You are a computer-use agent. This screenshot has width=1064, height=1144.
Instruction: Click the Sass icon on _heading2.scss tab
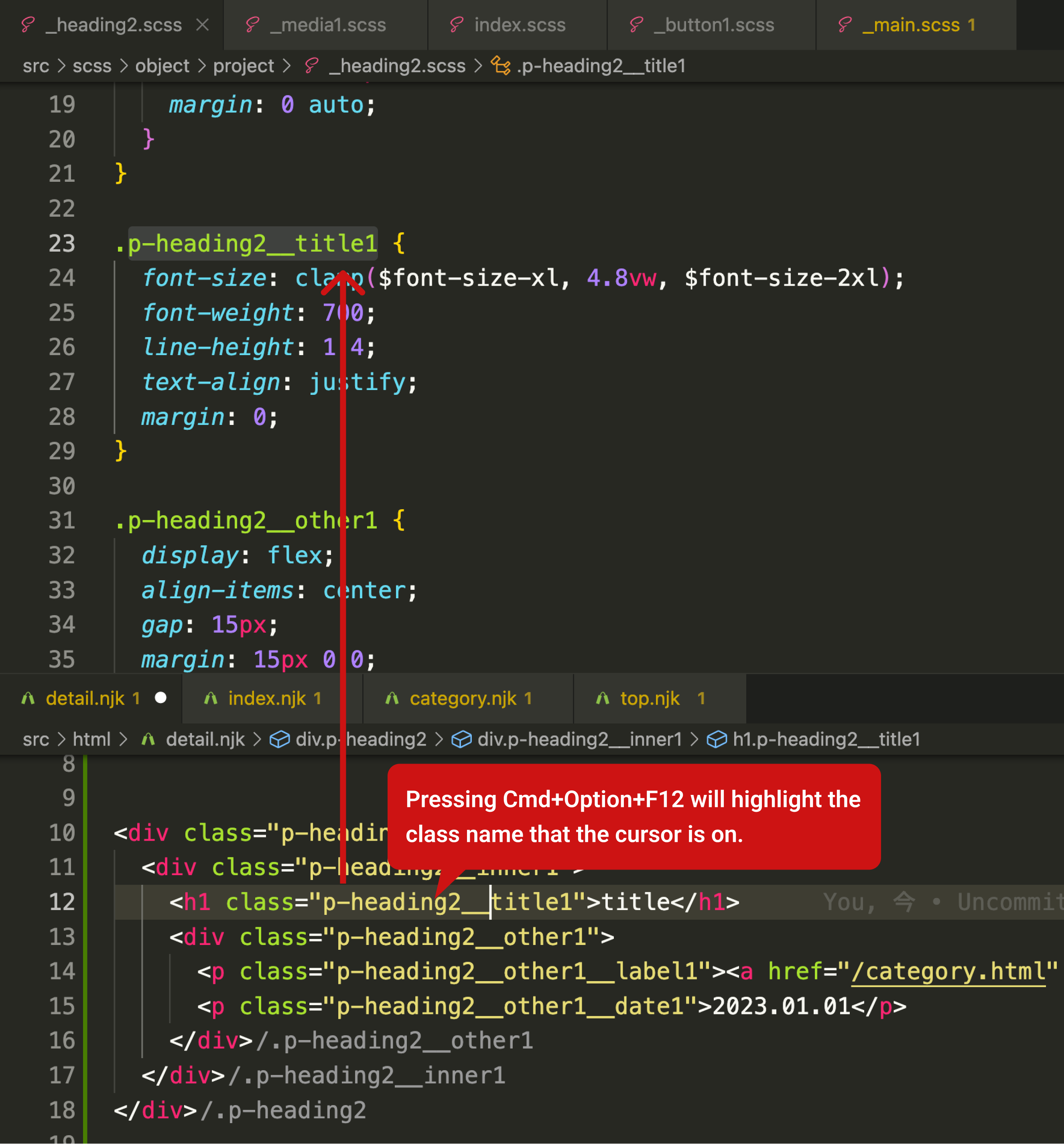(28, 25)
